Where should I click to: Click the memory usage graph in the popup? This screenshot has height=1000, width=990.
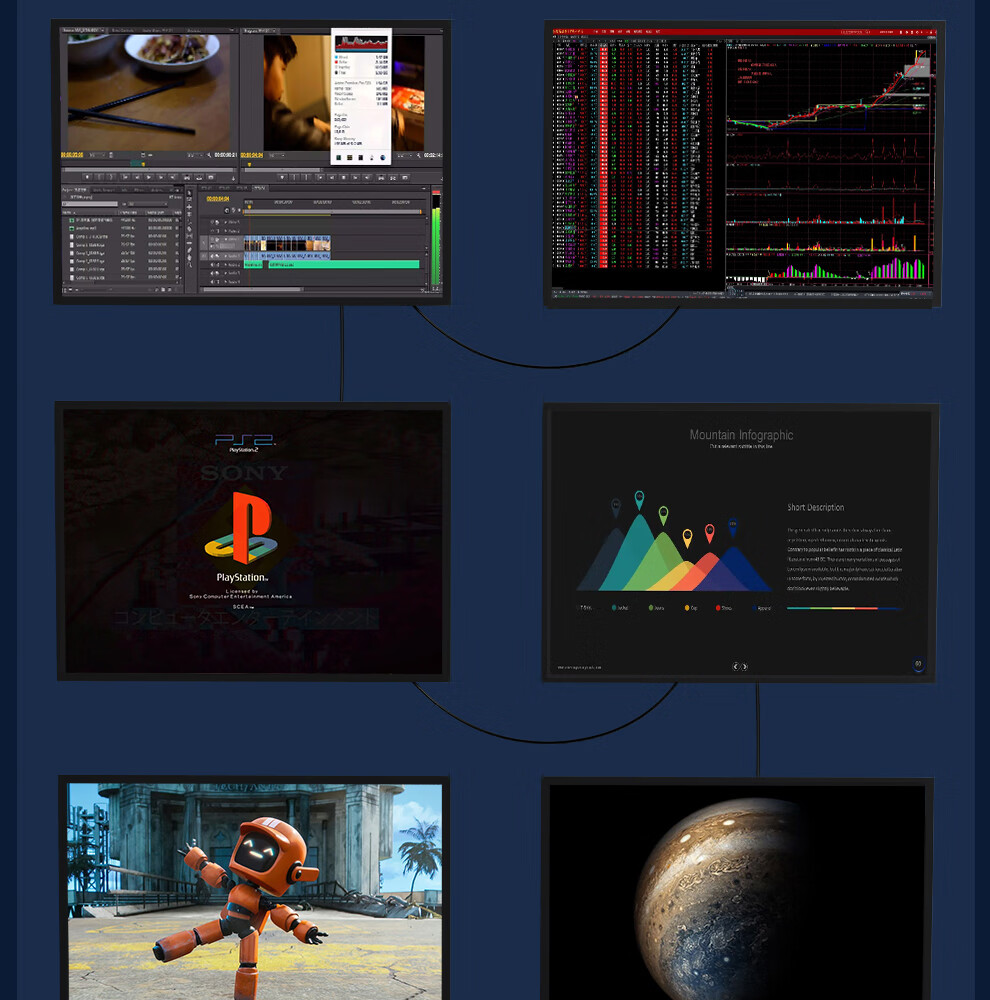tap(361, 43)
